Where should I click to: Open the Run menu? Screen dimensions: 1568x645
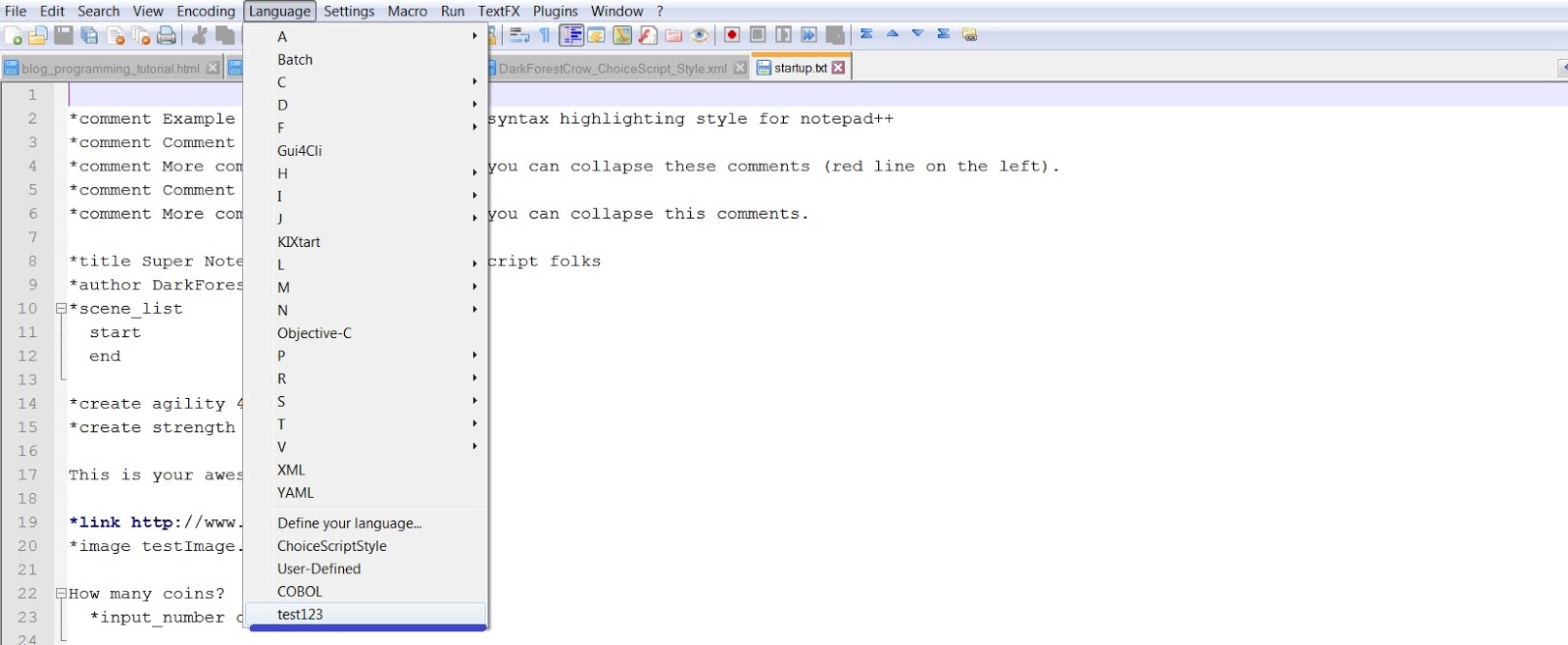(453, 11)
